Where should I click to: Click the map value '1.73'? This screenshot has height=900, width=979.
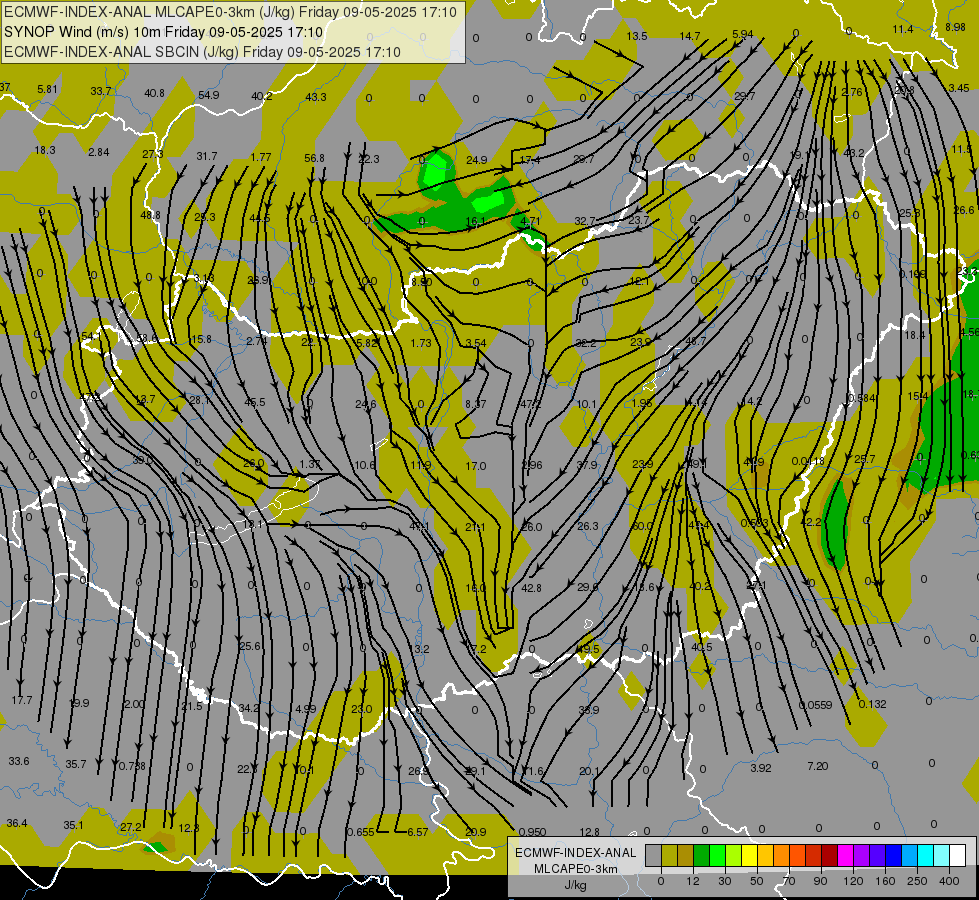click(x=421, y=343)
